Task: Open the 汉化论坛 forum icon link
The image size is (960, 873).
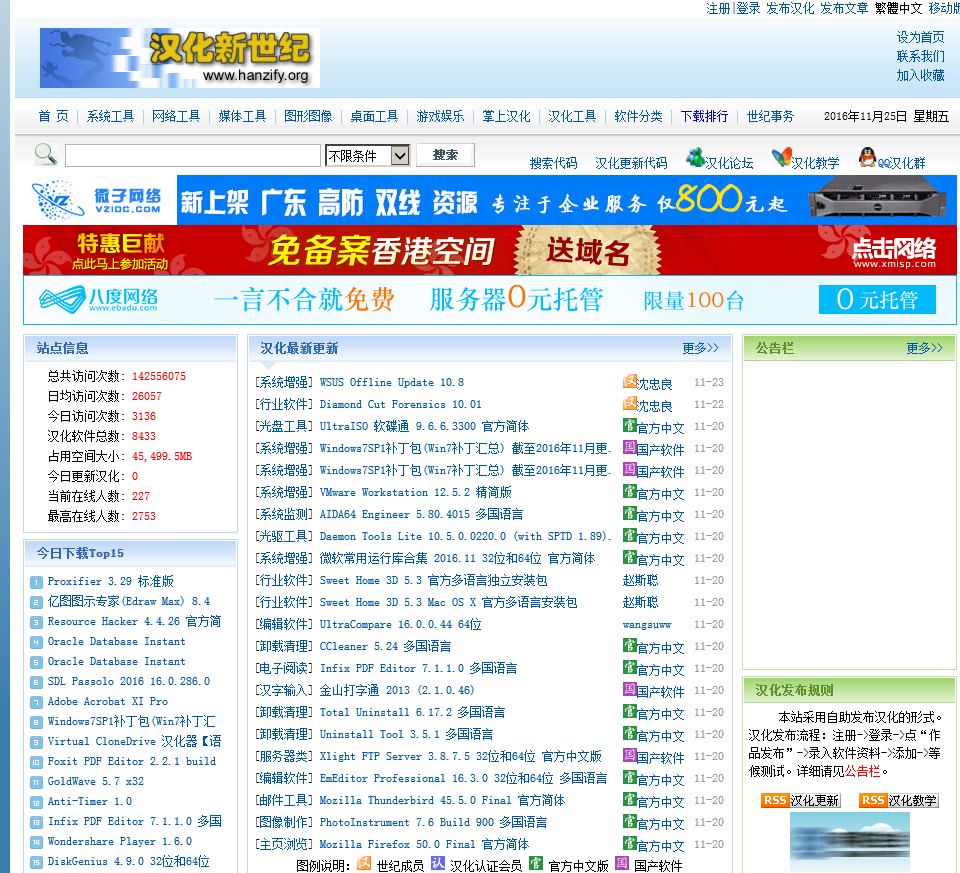Action: (x=696, y=157)
